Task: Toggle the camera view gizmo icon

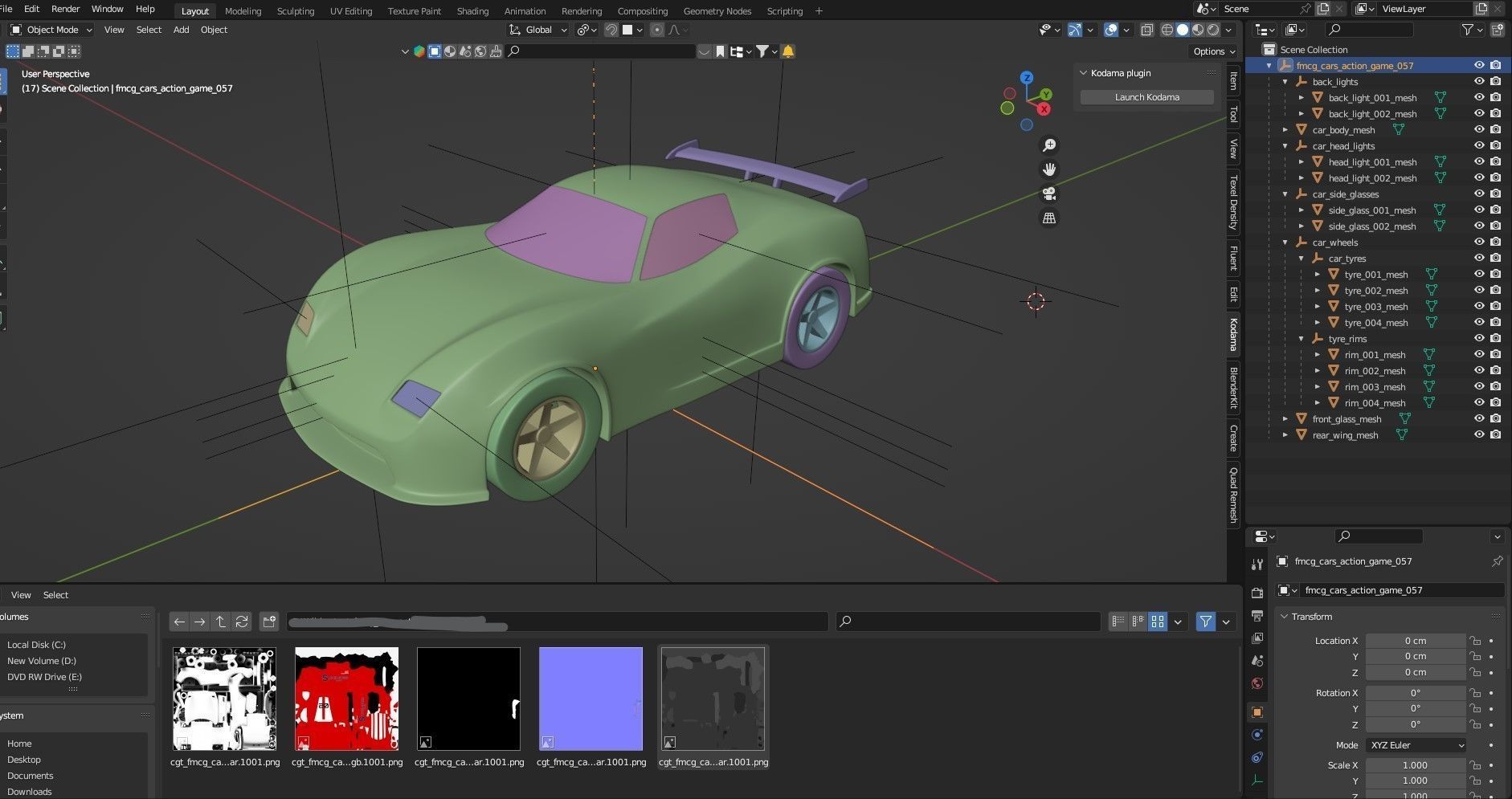Action: pyautogui.click(x=1049, y=194)
